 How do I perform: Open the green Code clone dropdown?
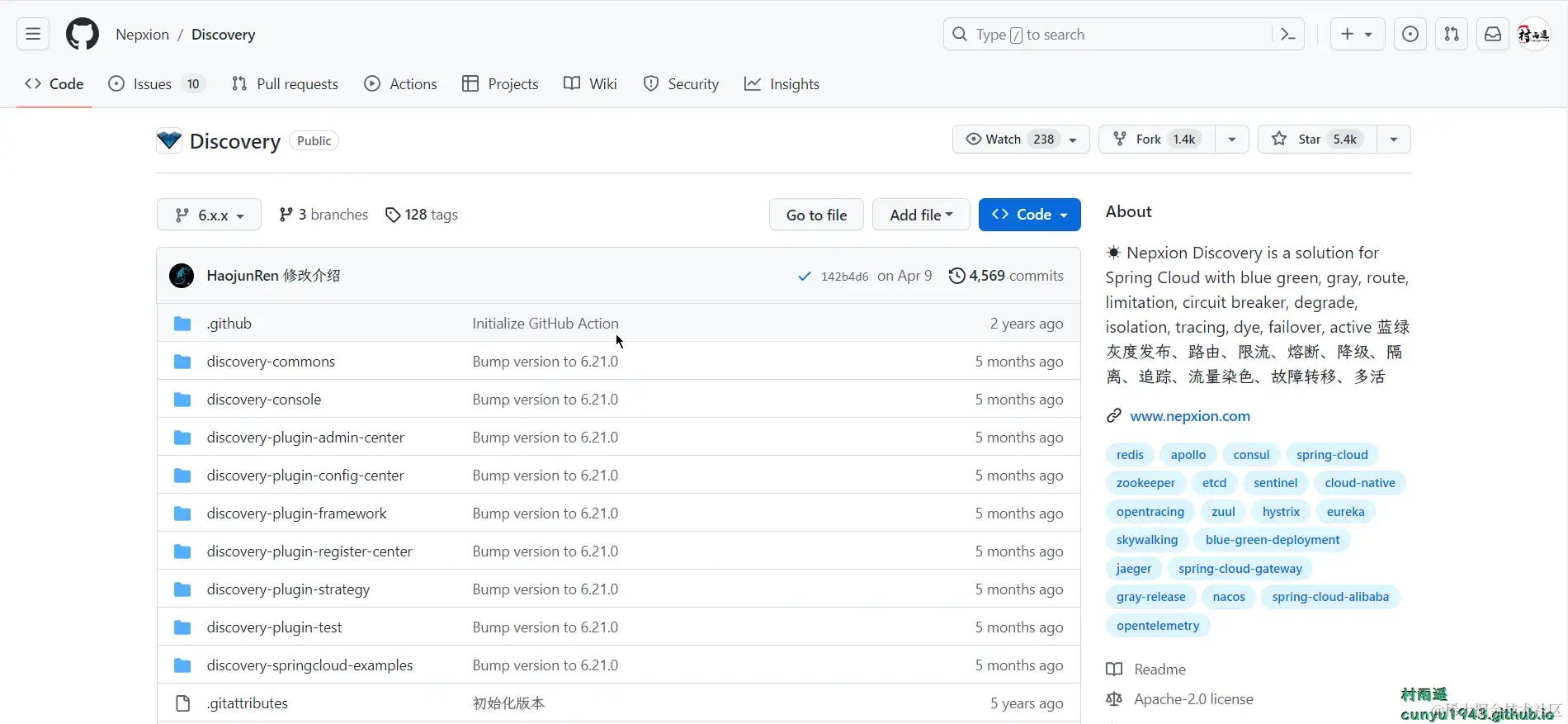(1029, 215)
